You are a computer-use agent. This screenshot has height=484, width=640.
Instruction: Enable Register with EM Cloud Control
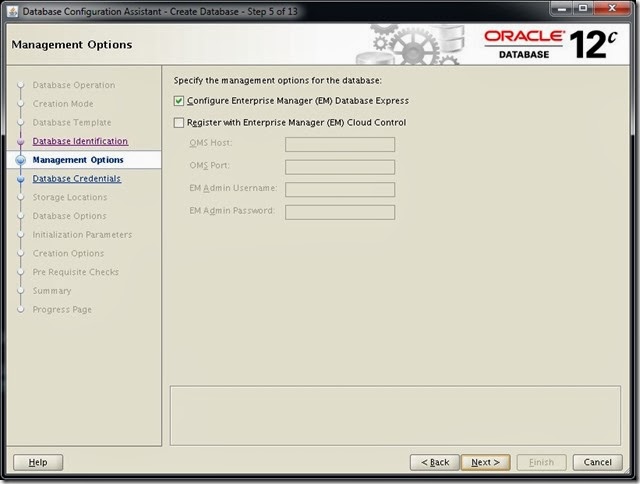click(179, 123)
